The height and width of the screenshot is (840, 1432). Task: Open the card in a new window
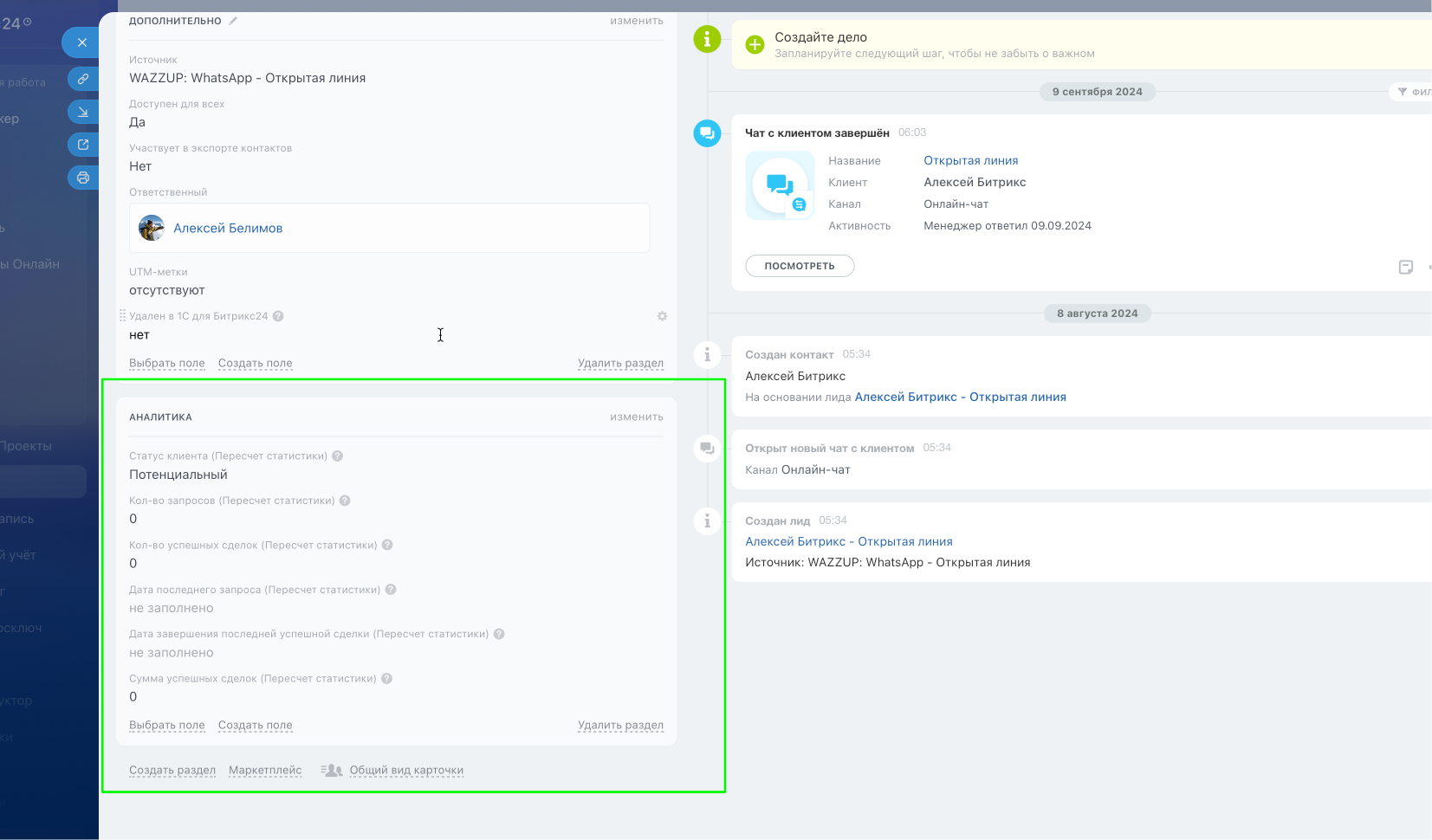coord(83,145)
